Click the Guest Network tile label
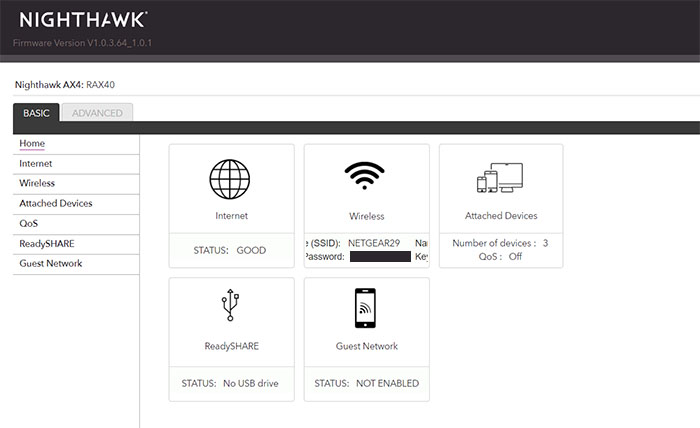This screenshot has height=428, width=700. 367,346
